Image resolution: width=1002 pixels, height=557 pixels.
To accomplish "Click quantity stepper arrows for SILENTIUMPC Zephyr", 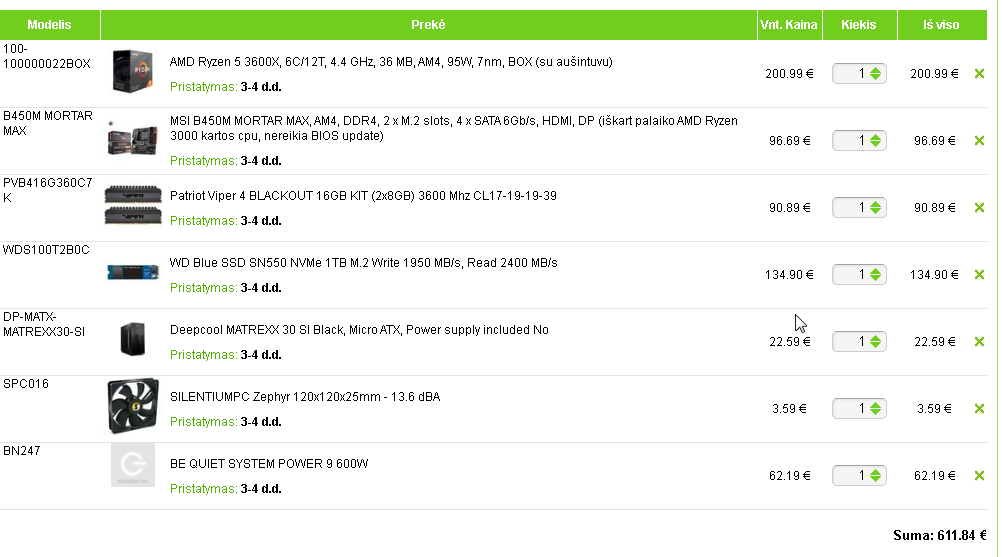I will pyautogui.click(x=875, y=409).
